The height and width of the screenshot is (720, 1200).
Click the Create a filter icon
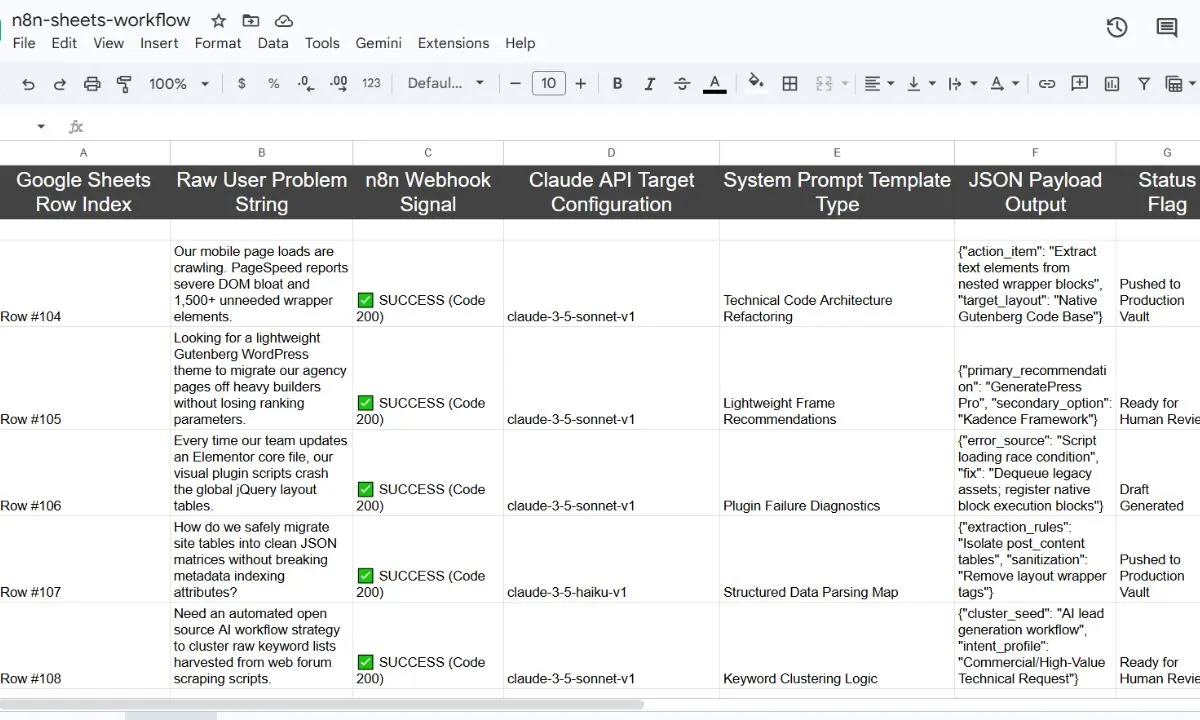(x=1143, y=84)
